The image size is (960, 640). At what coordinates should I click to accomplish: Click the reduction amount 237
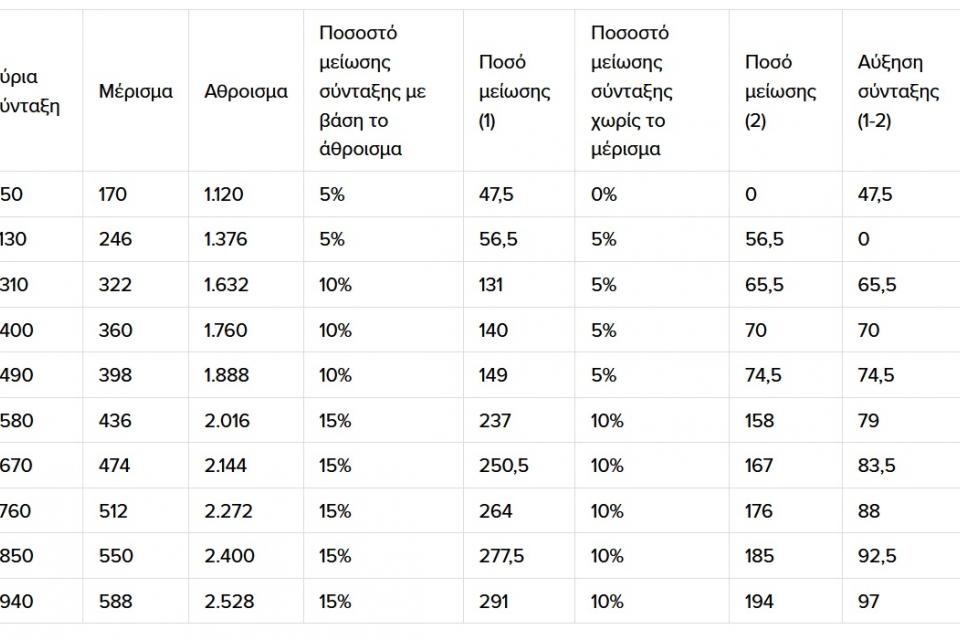tap(495, 421)
